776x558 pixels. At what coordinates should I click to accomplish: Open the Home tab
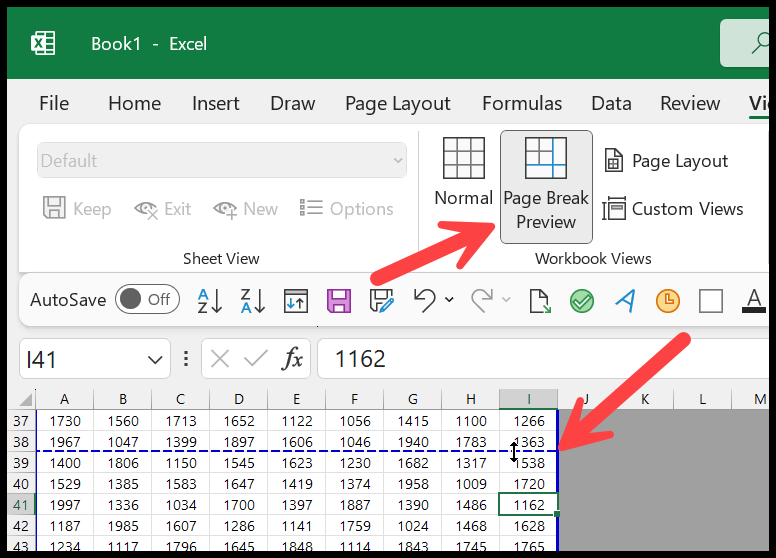(x=135, y=103)
